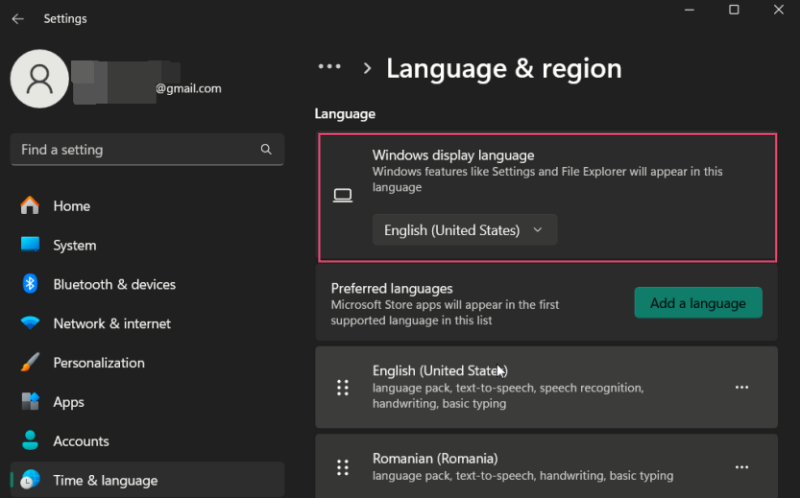Go back with the Settings back arrow

(x=18, y=19)
